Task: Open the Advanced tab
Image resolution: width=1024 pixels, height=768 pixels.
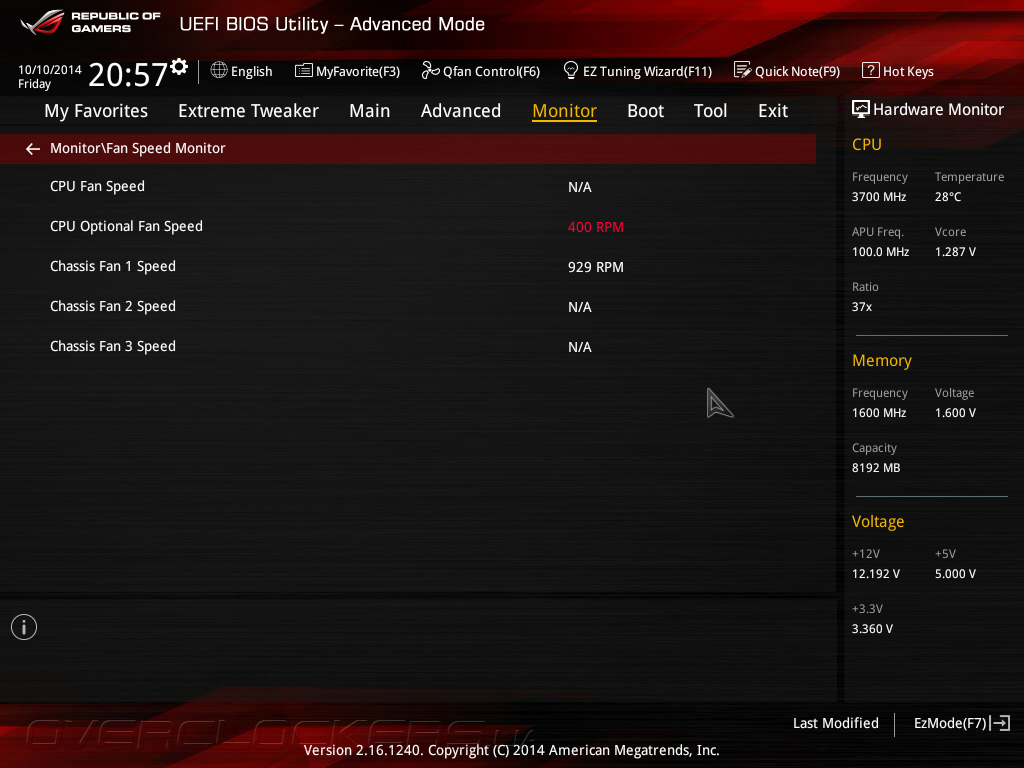Action: point(461,111)
